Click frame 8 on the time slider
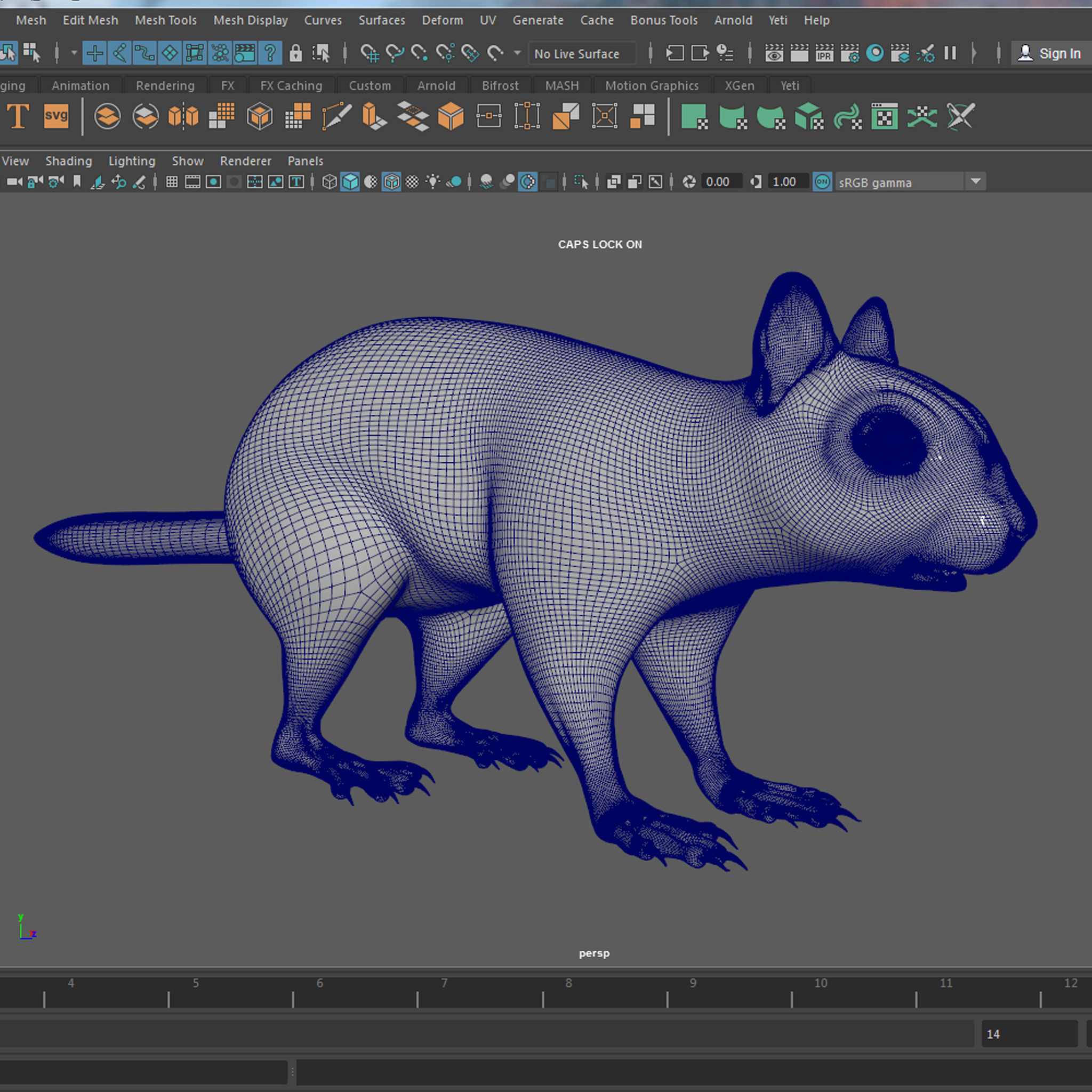Screen dimensions: 1092x1092 [568, 983]
